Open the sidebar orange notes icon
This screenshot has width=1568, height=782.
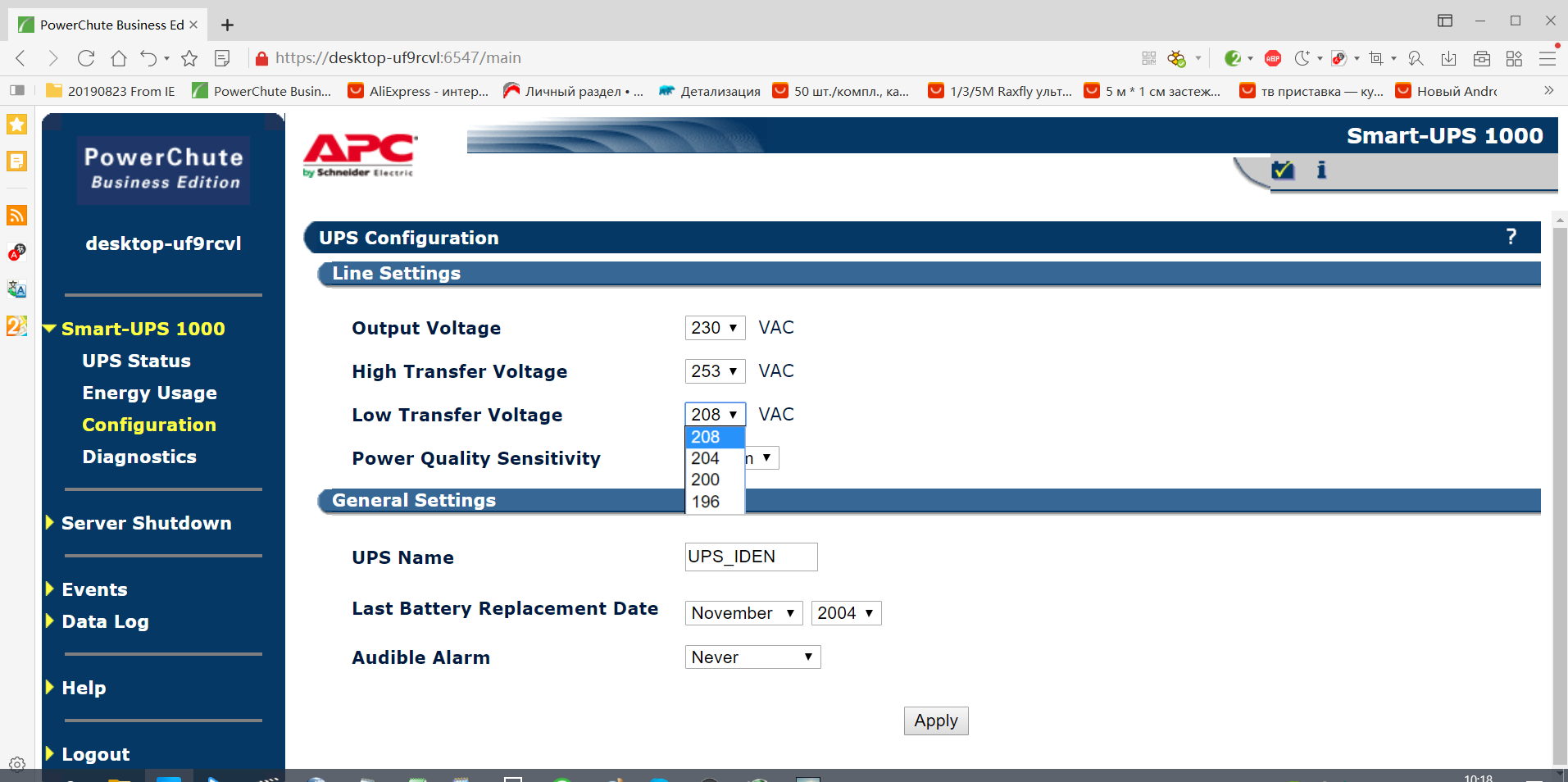[17, 161]
